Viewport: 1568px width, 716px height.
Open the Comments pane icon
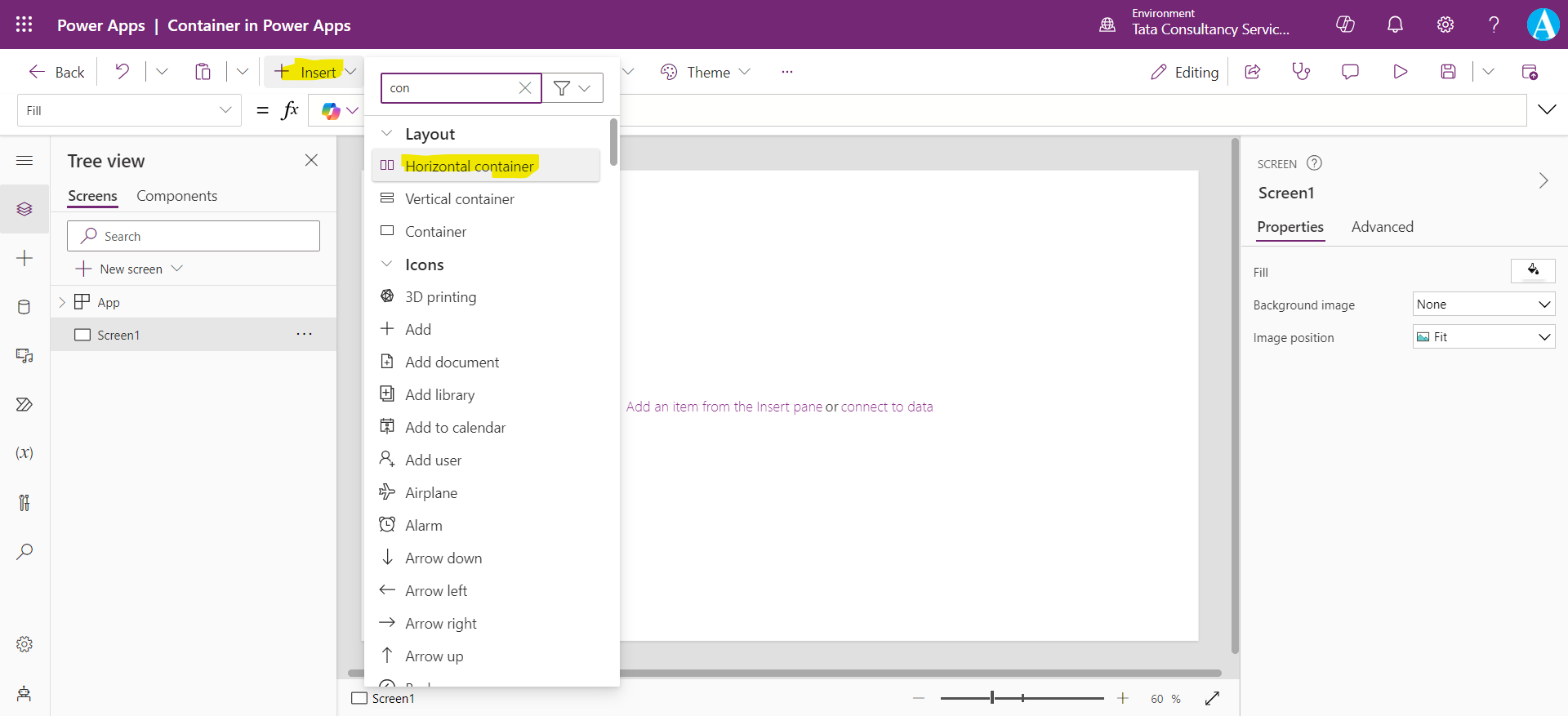pyautogui.click(x=1350, y=72)
